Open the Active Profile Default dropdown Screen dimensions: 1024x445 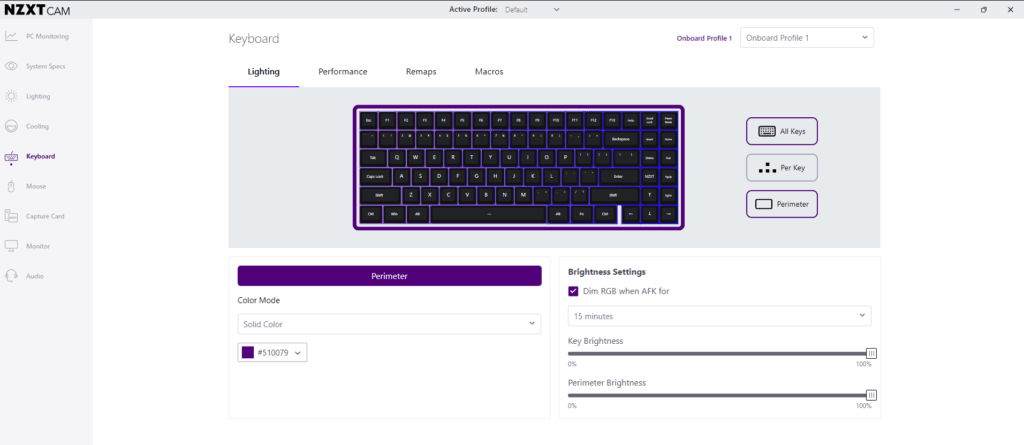point(532,10)
